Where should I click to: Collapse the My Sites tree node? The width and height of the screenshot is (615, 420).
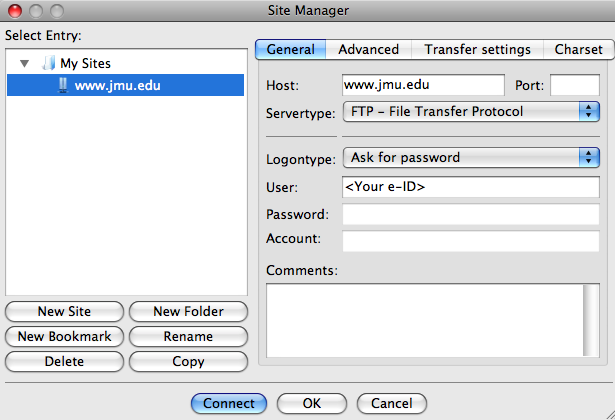tap(24, 63)
